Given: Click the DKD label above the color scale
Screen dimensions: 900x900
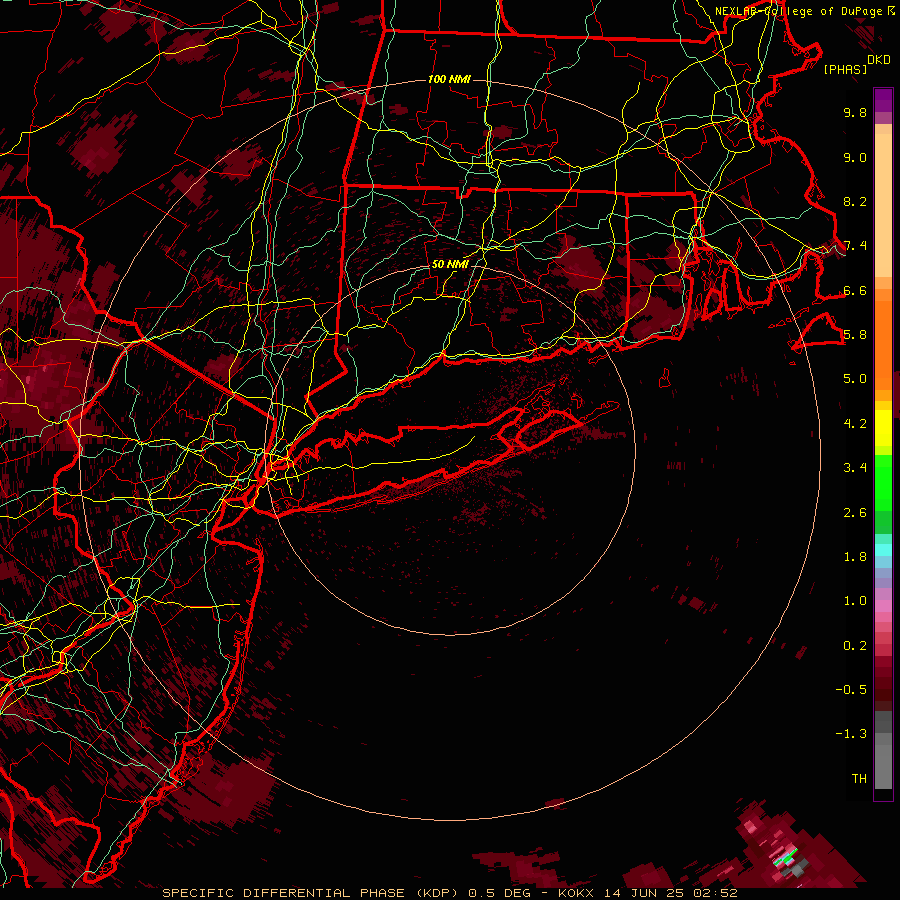Looking at the screenshot, I should (879, 60).
